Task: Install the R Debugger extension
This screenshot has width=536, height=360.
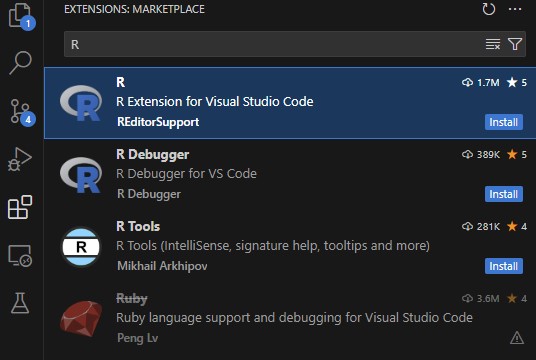Action: pyautogui.click(x=504, y=194)
